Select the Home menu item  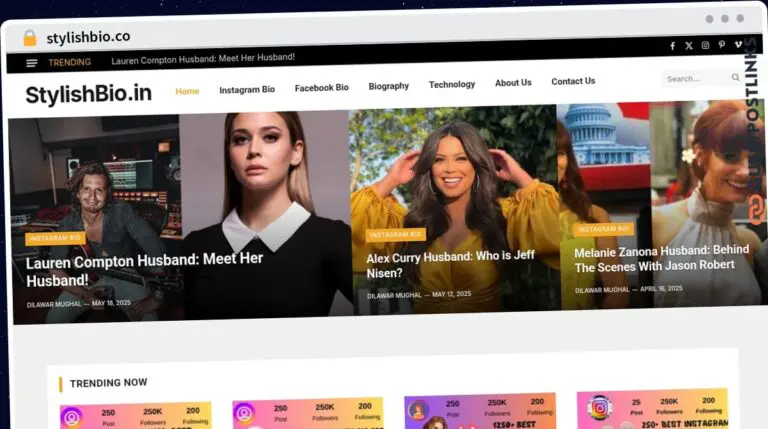pyautogui.click(x=187, y=91)
